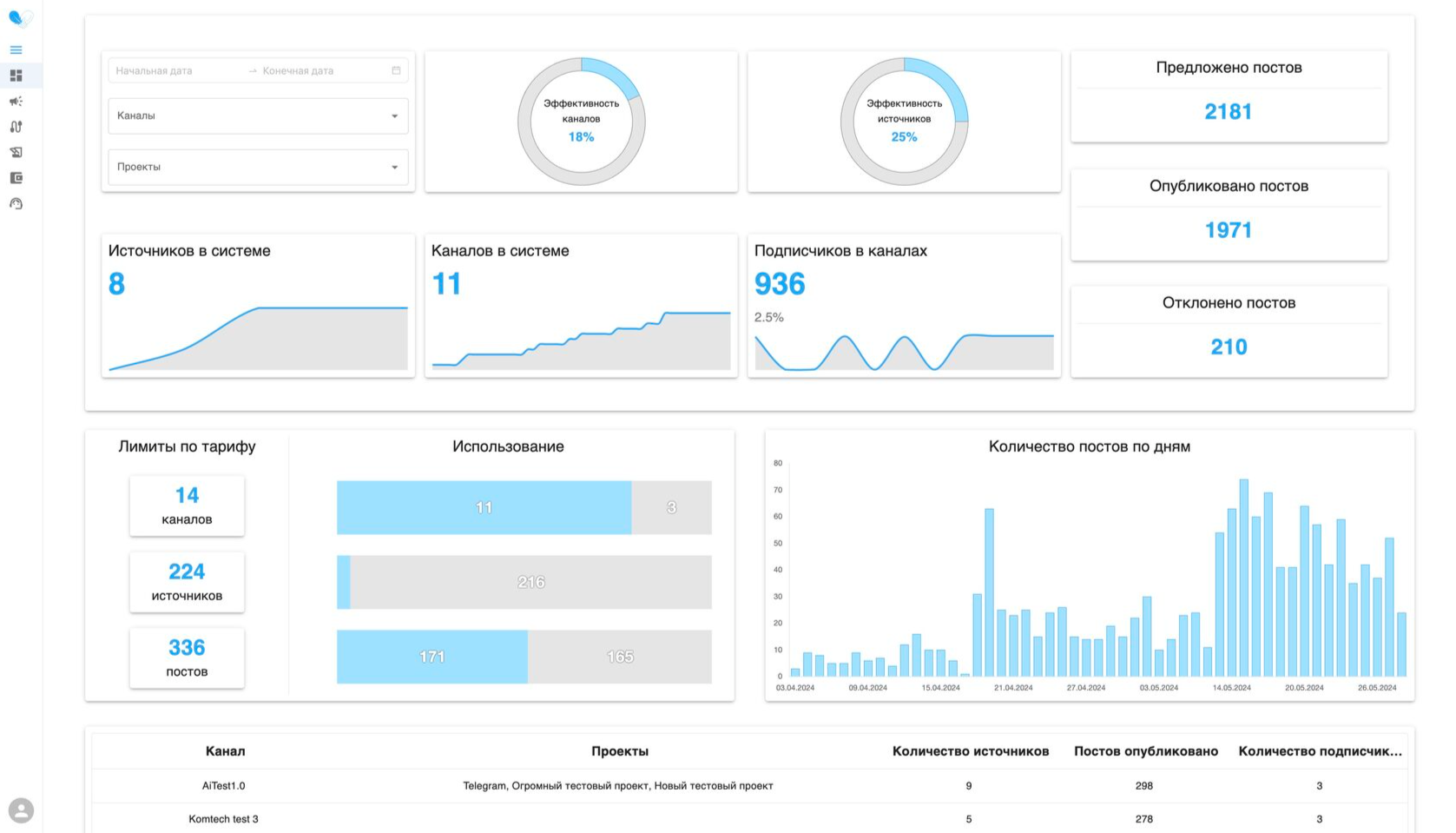The width and height of the screenshot is (1456, 833).
Task: Click the 171 posts usage bar
Action: tap(432, 657)
